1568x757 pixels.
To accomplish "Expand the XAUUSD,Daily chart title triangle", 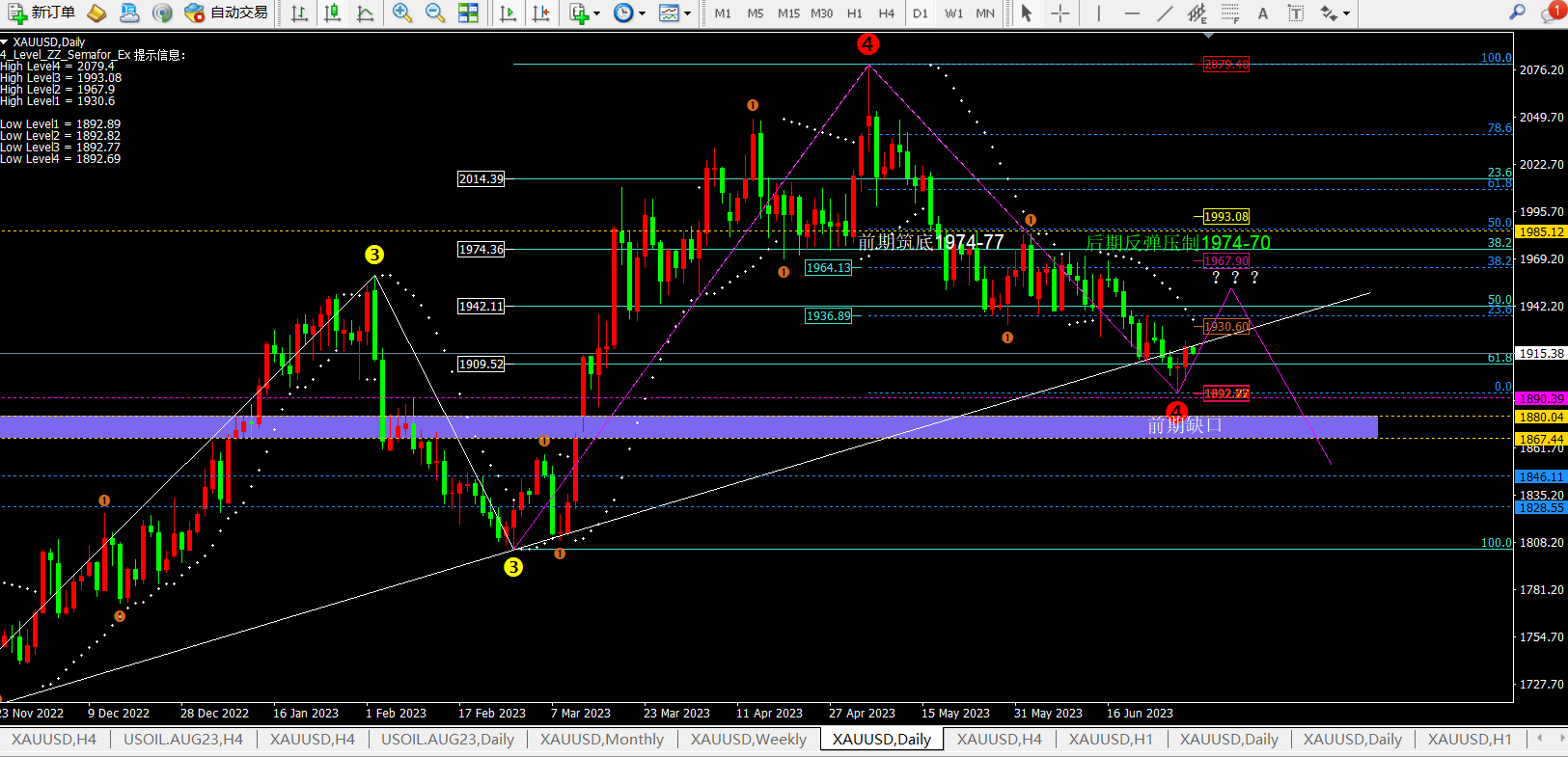I will [x=5, y=41].
